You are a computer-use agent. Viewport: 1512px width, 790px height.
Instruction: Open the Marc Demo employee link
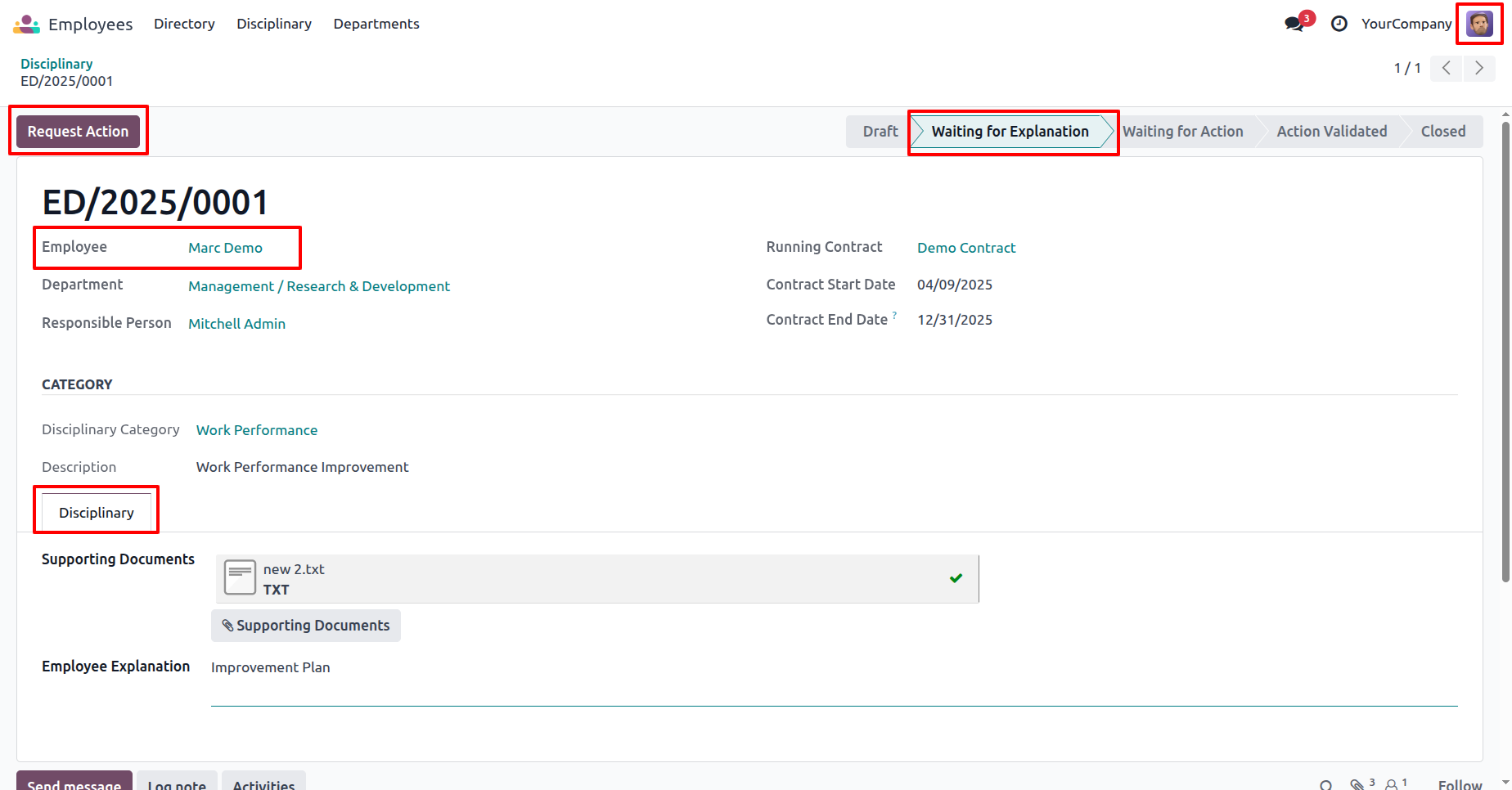[x=225, y=248]
